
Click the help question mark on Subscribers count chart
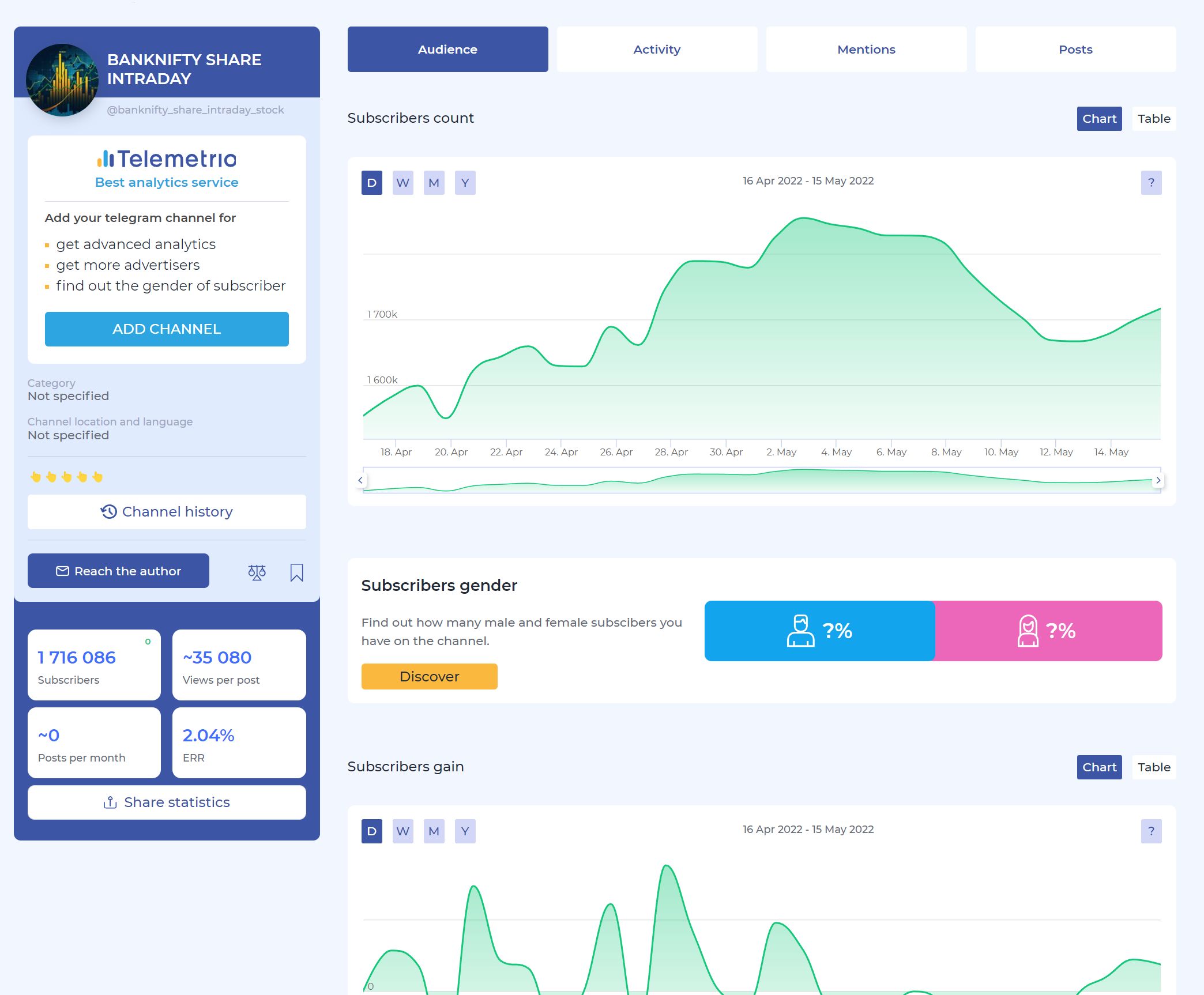pyautogui.click(x=1150, y=183)
